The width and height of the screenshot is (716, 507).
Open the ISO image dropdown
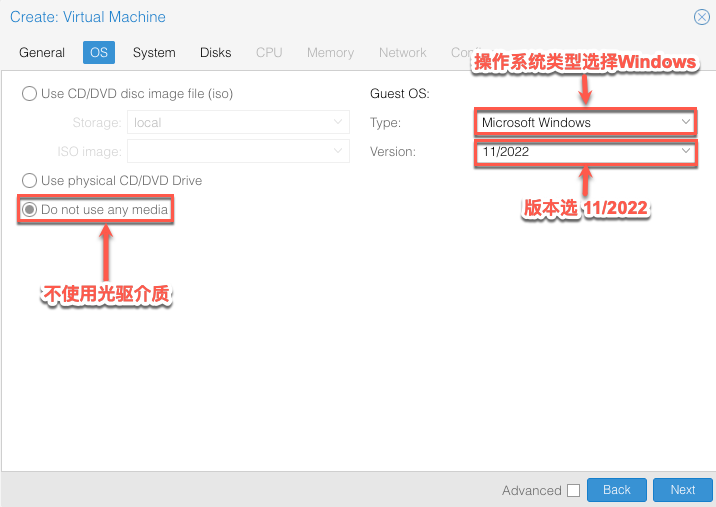(x=337, y=151)
